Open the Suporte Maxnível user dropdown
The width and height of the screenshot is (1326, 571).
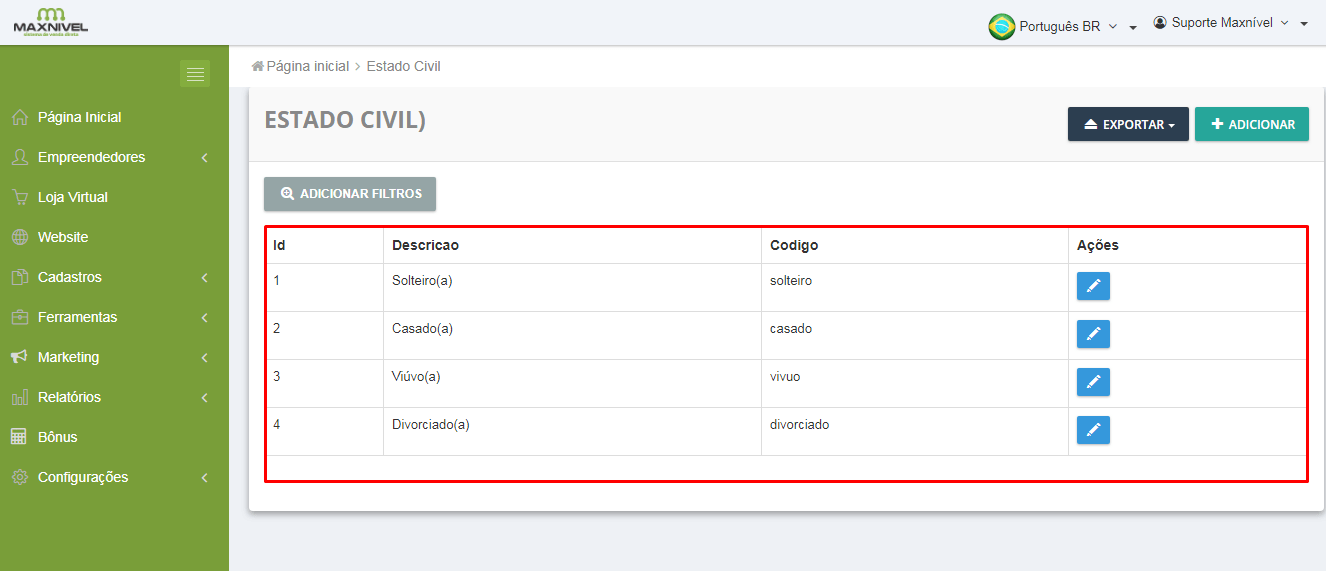(1230, 23)
